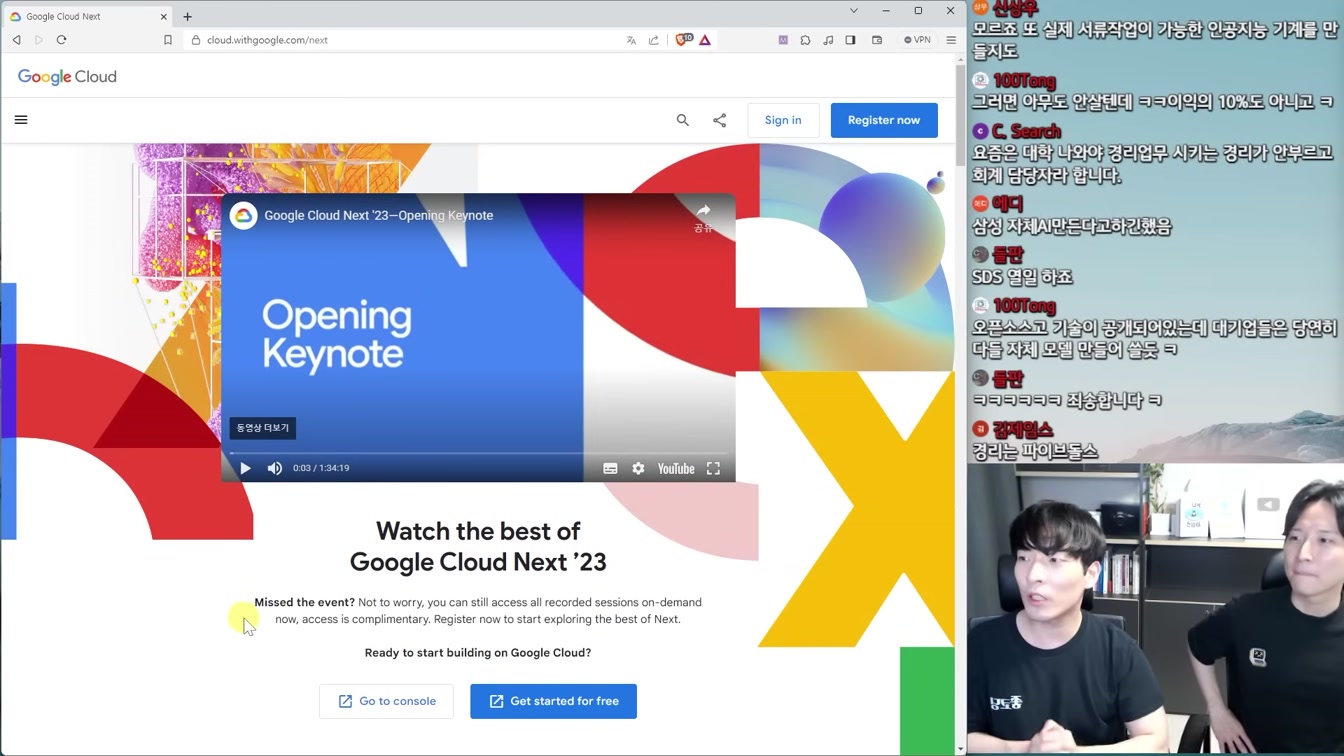
Task: Click Get started for free button
Action: pos(553,701)
